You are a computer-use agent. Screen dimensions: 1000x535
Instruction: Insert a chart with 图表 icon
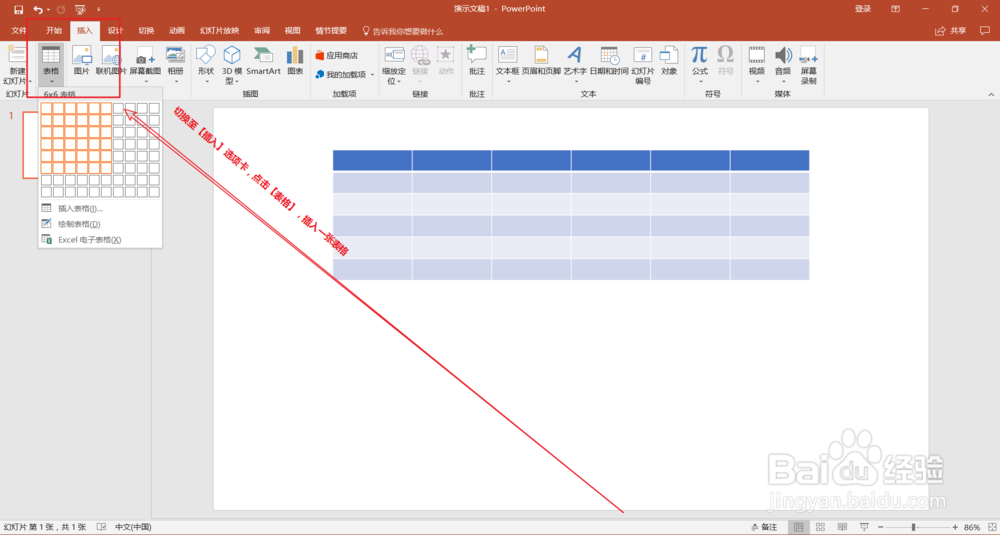295,61
